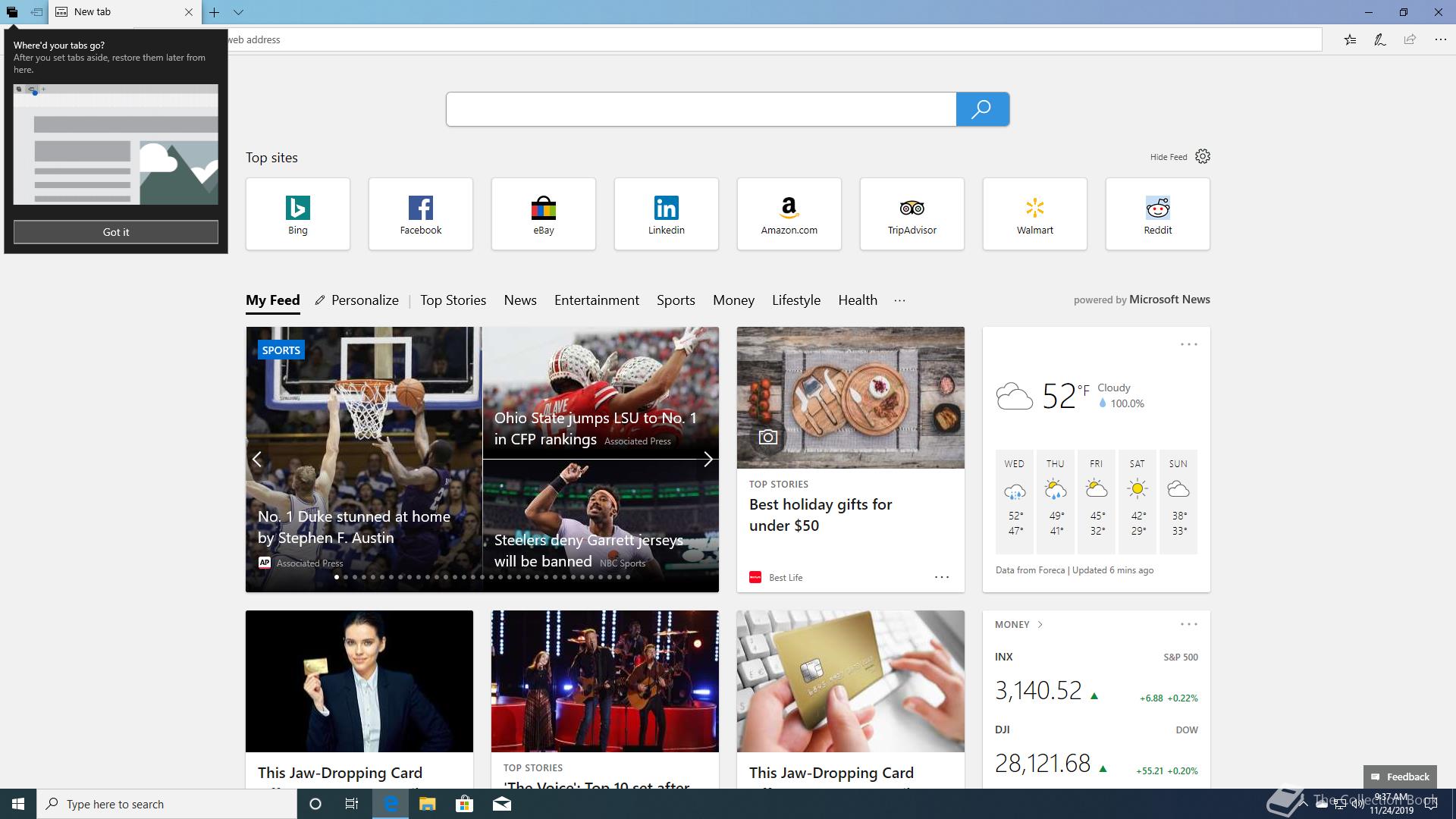Screen dimensions: 1456x819
Task: Open the tabs you've set aside icon
Action: point(11,12)
